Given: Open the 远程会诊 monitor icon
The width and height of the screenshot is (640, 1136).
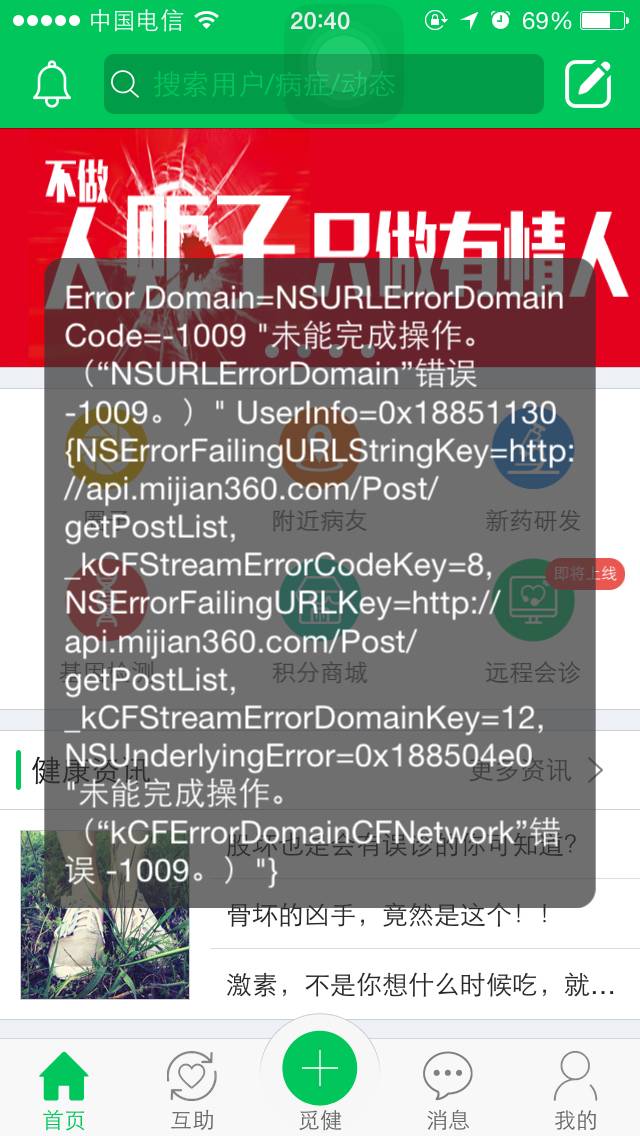Looking at the screenshot, I should pos(533,601).
